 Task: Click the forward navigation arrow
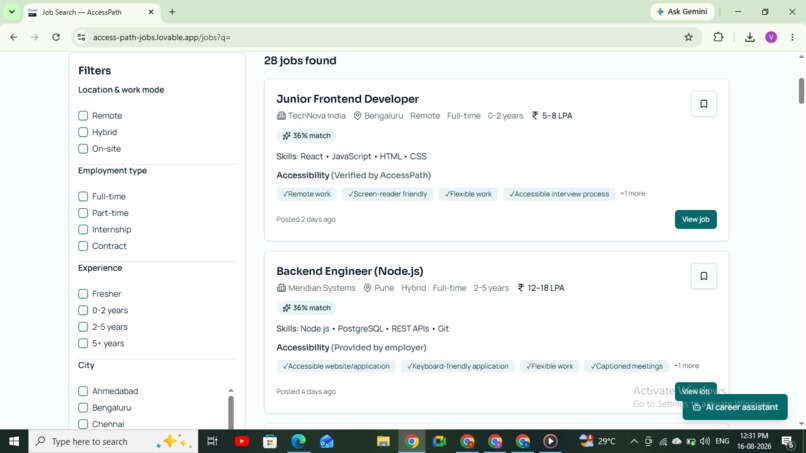(x=34, y=37)
